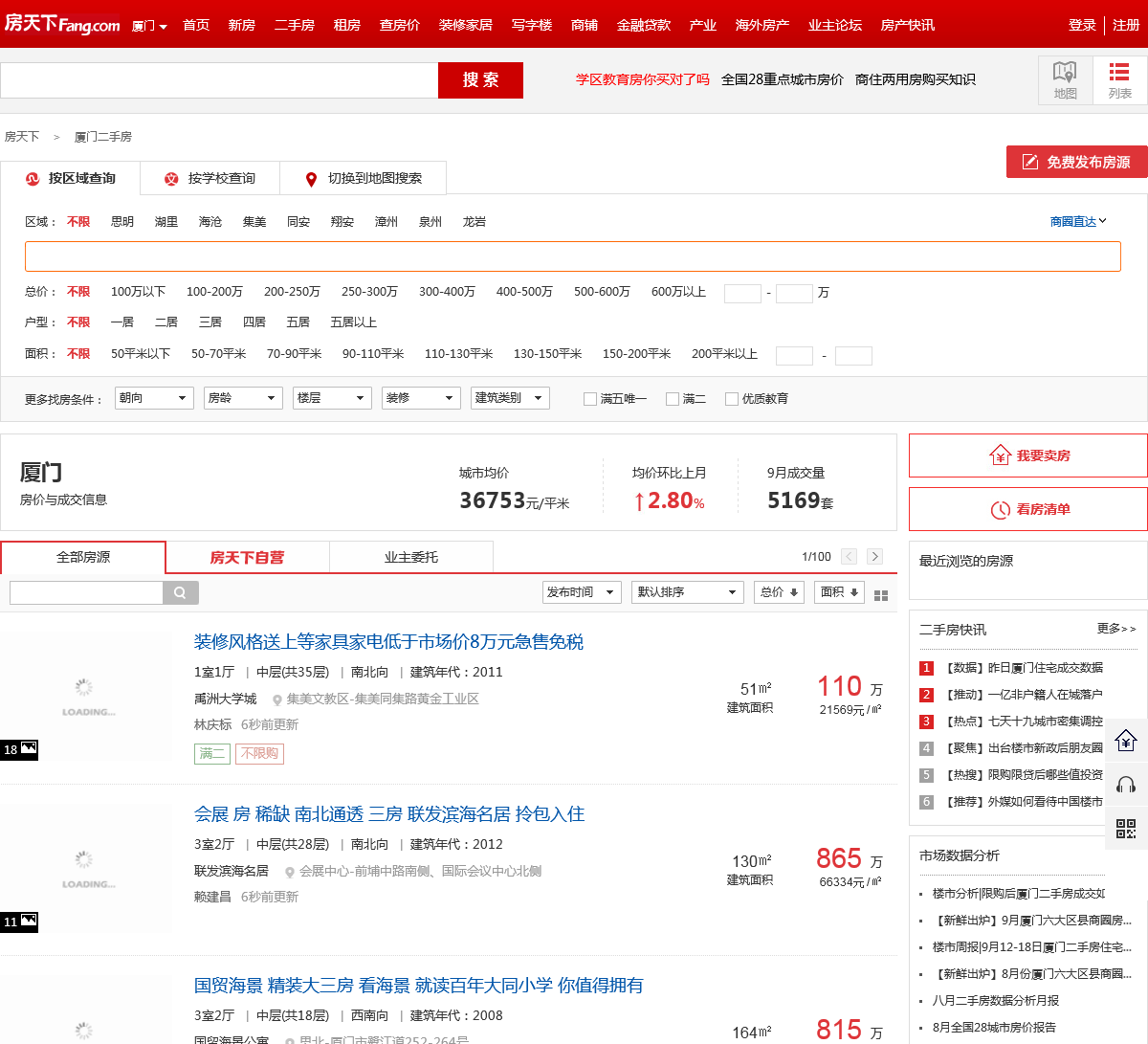Open 二手房 in top navigation
The width and height of the screenshot is (1148, 1044).
295,25
